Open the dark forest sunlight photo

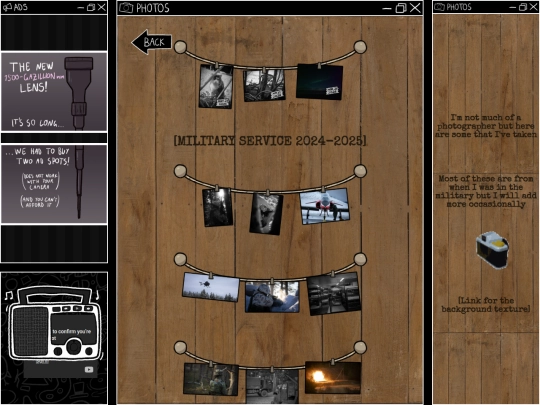[x=217, y=207]
